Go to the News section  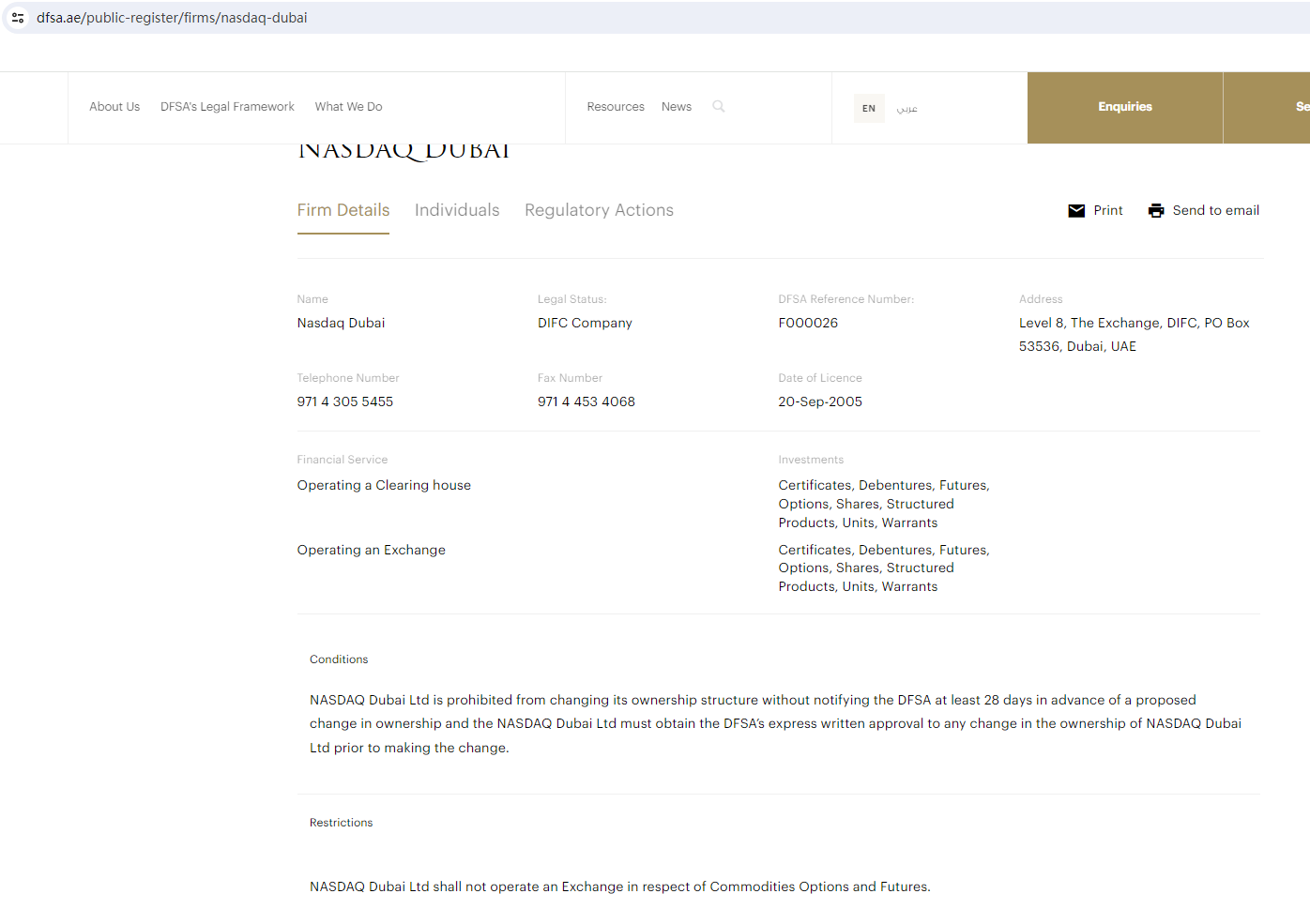click(676, 107)
